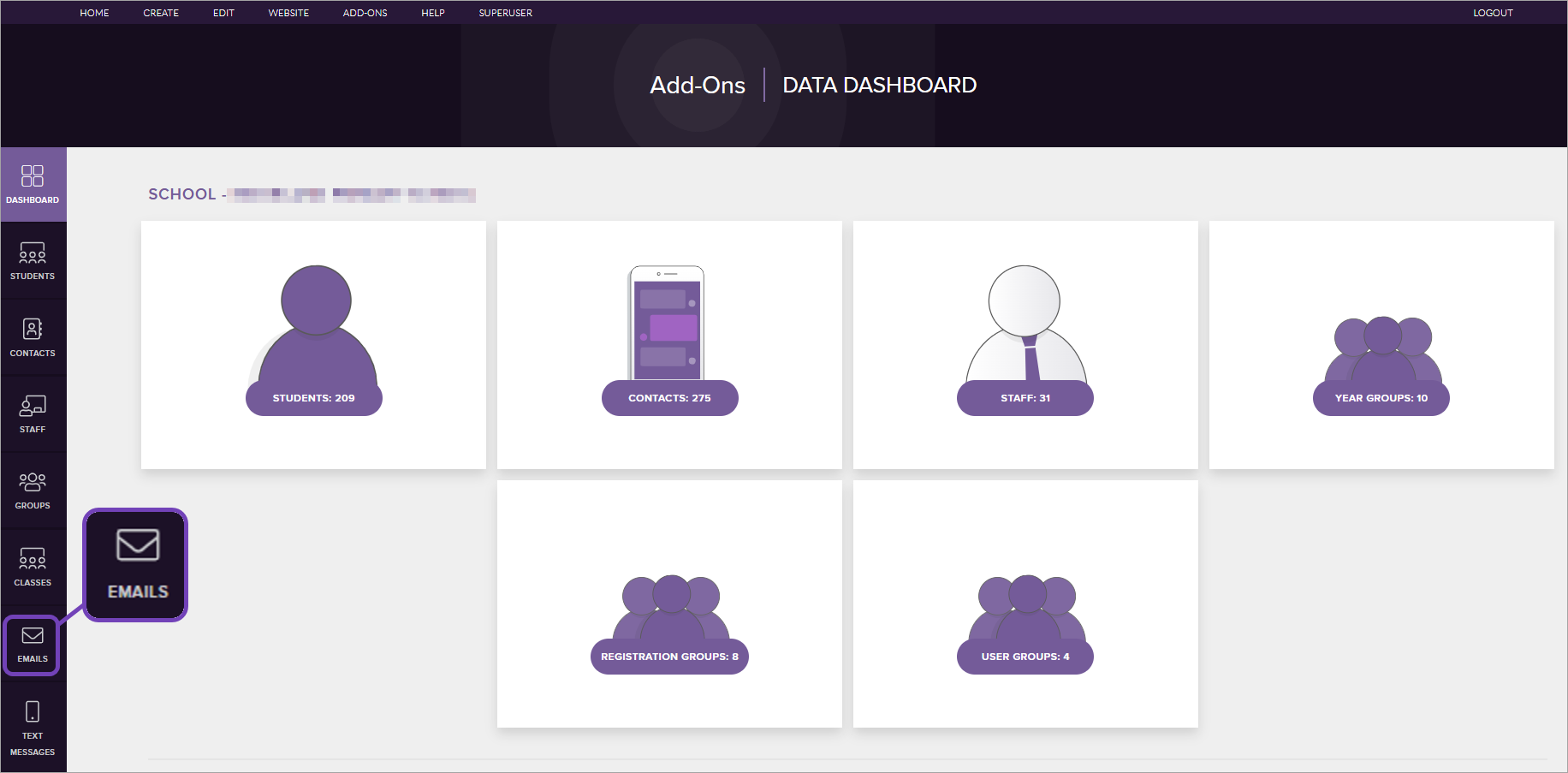
Task: Open the Create menu
Action: 161,13
